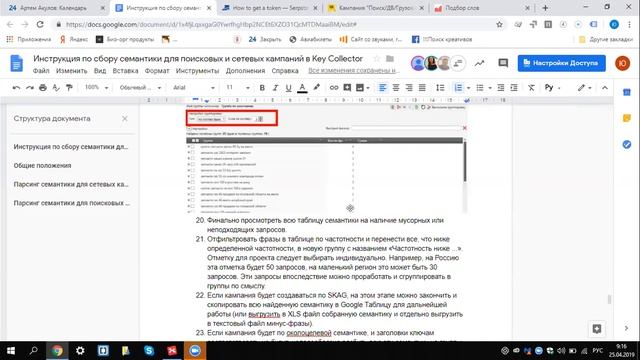The width and height of the screenshot is (640, 360).
Task: Open Tasks side panel icon
Action: (x=627, y=144)
